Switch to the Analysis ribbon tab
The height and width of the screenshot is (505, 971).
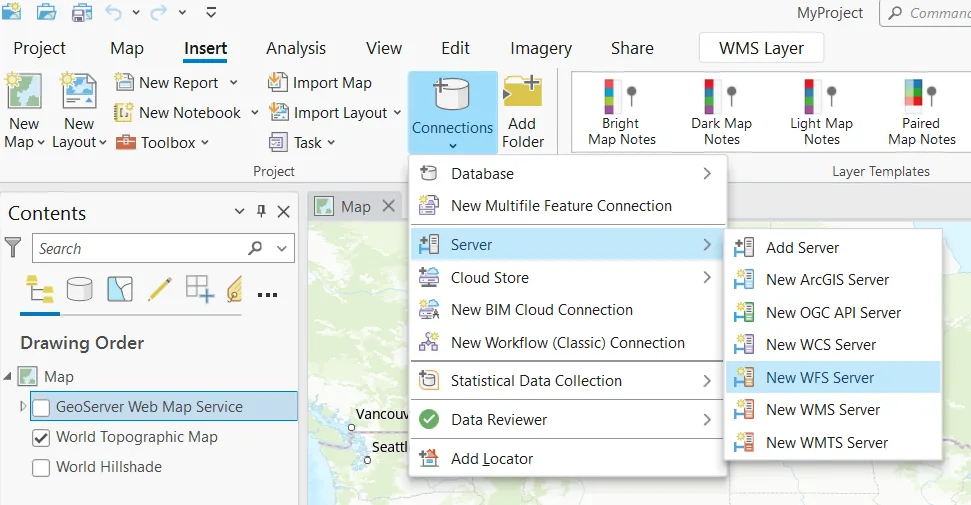pyautogui.click(x=296, y=48)
